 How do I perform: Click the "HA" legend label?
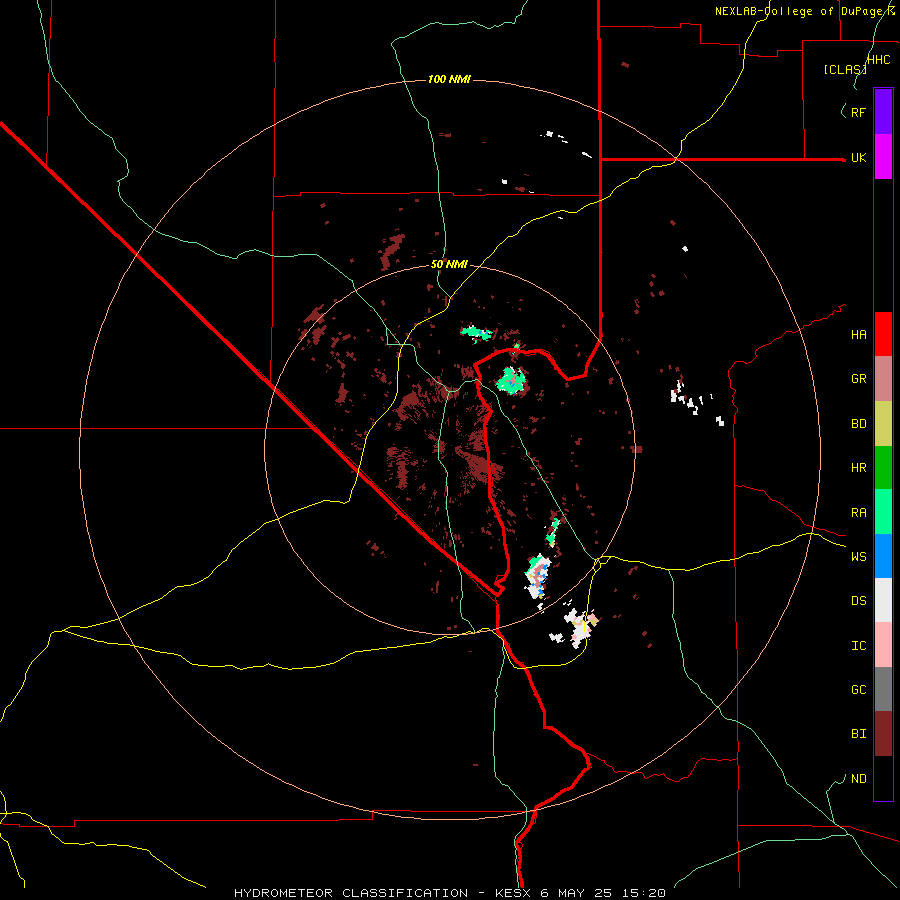858,335
